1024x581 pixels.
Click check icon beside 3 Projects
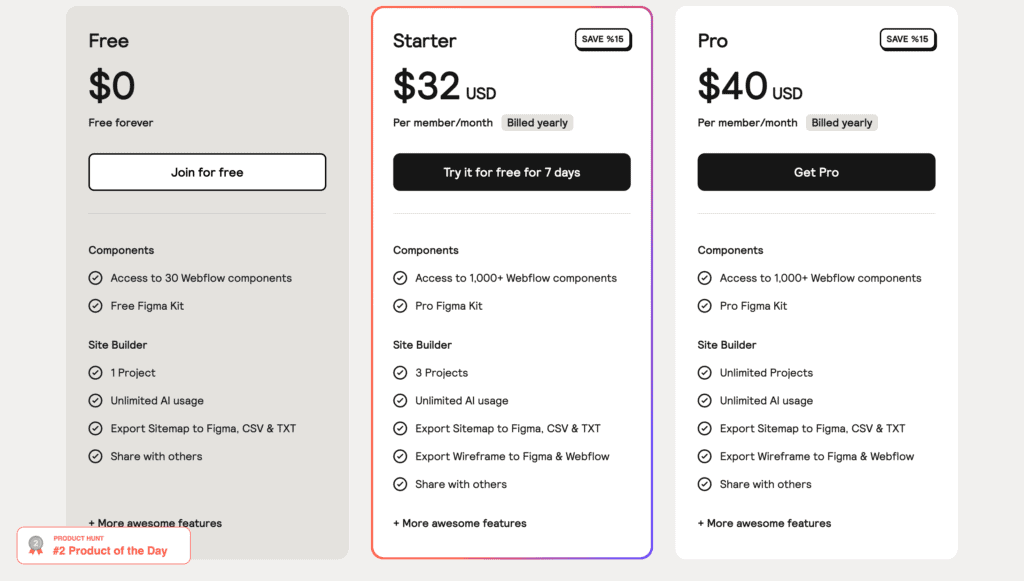(x=400, y=373)
